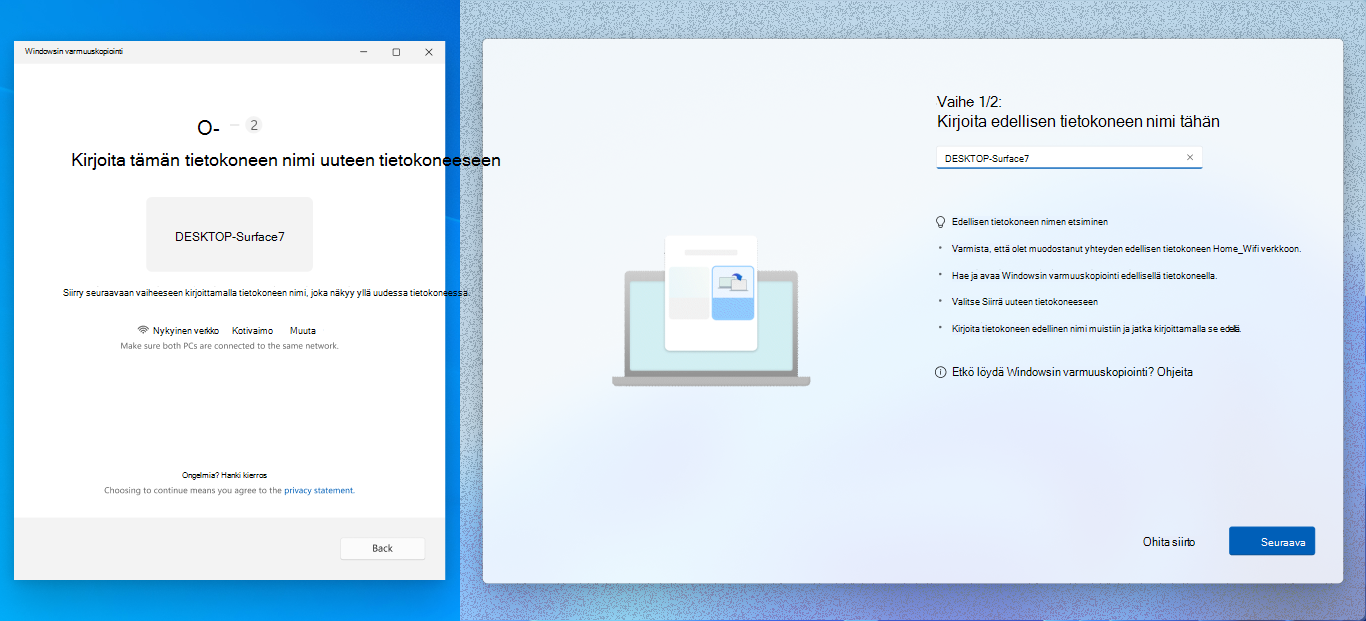Click the Seuraava button
Screen dimensions: 1366x621
click(x=1272, y=541)
